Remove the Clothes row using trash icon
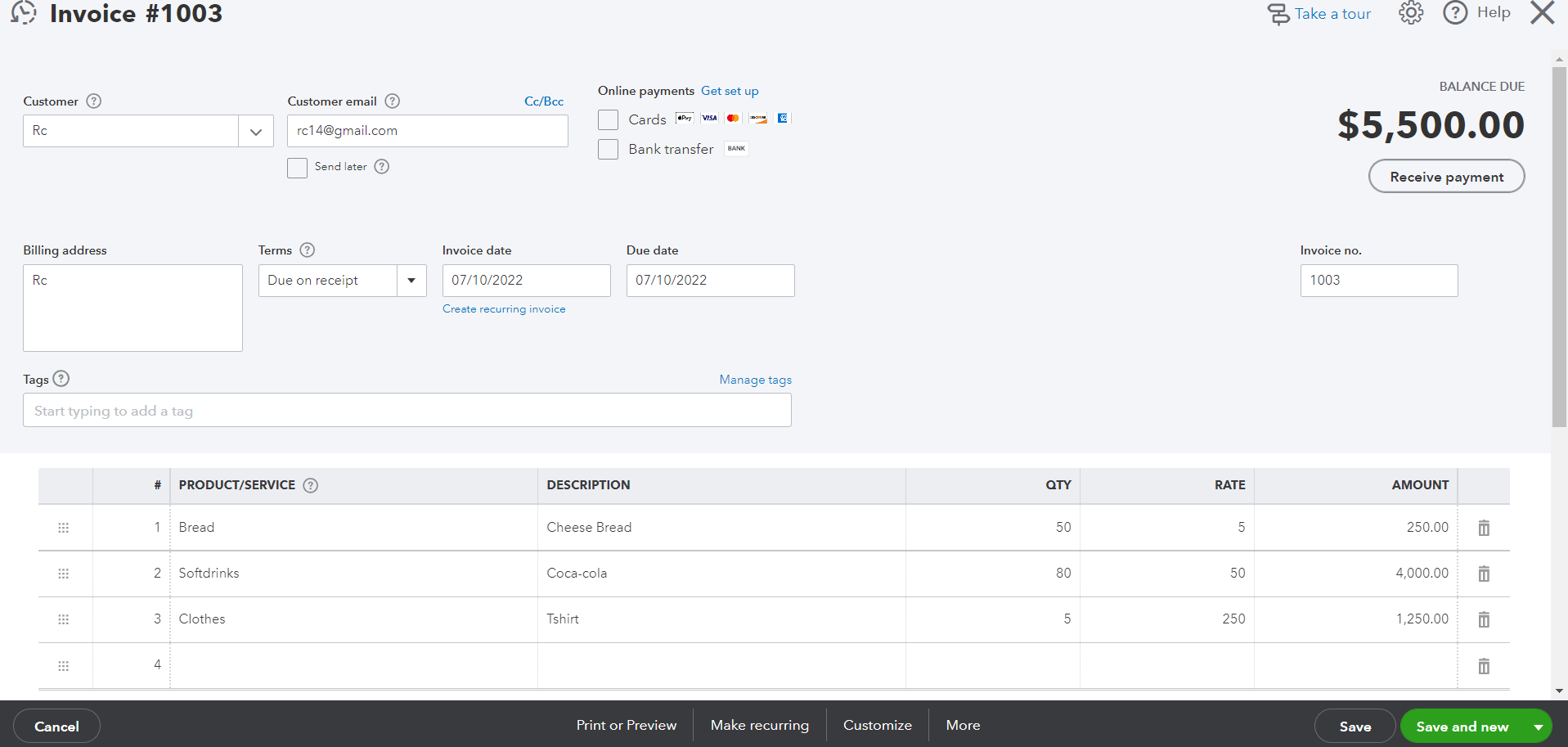 1484,619
